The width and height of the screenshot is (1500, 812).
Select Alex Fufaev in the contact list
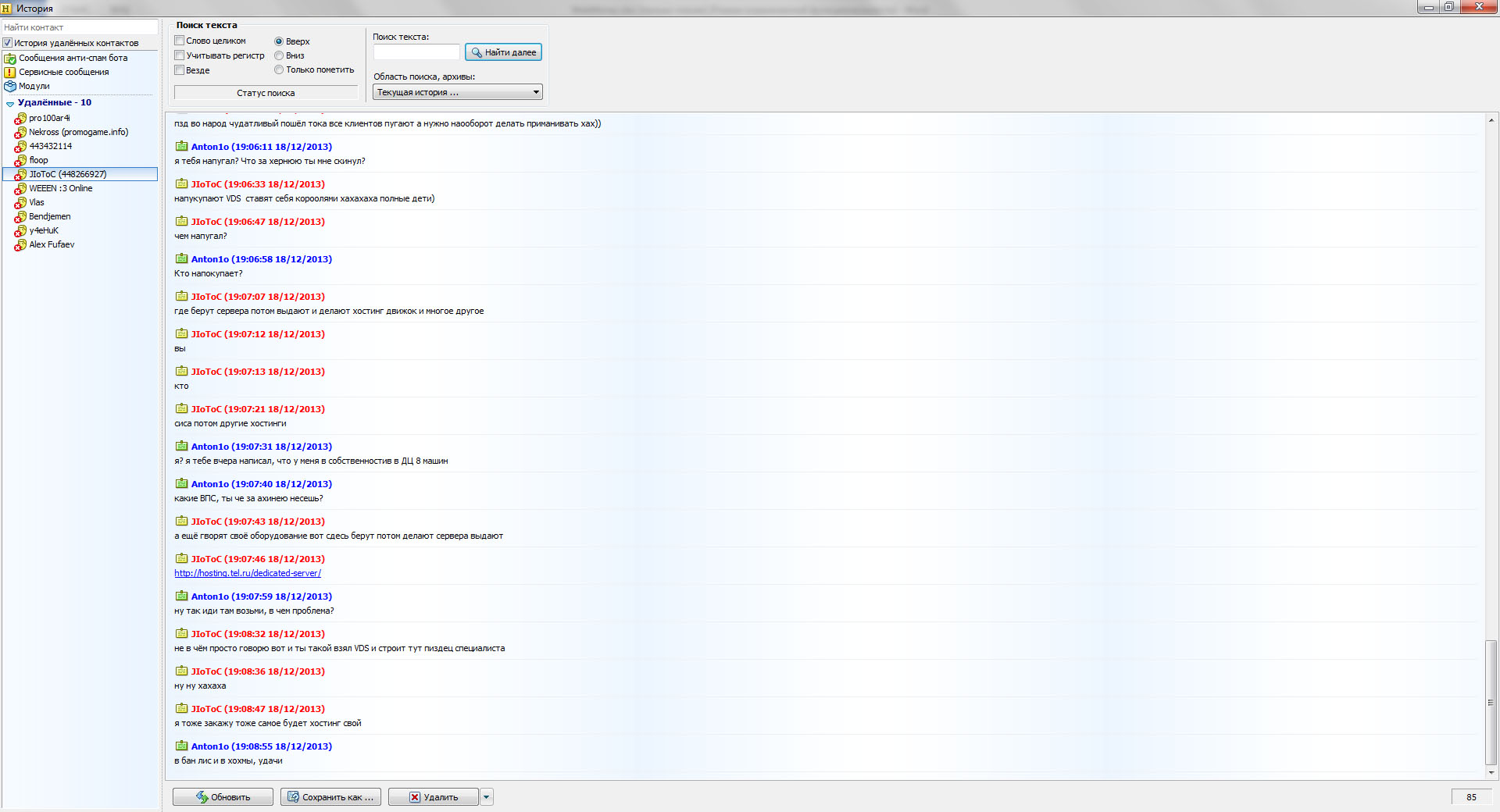[x=52, y=244]
